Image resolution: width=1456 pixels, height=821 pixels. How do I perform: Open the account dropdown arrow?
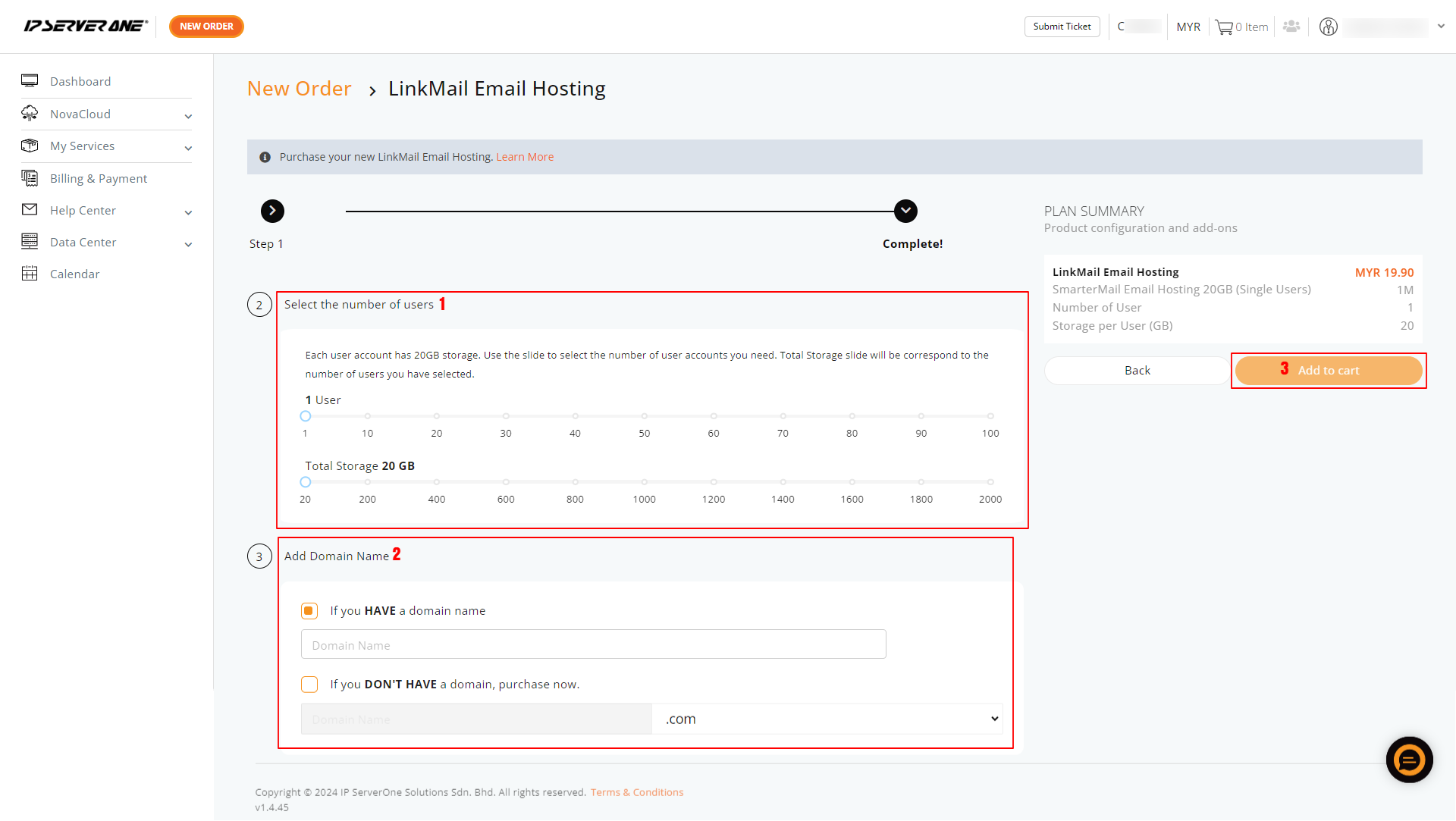[1441, 27]
